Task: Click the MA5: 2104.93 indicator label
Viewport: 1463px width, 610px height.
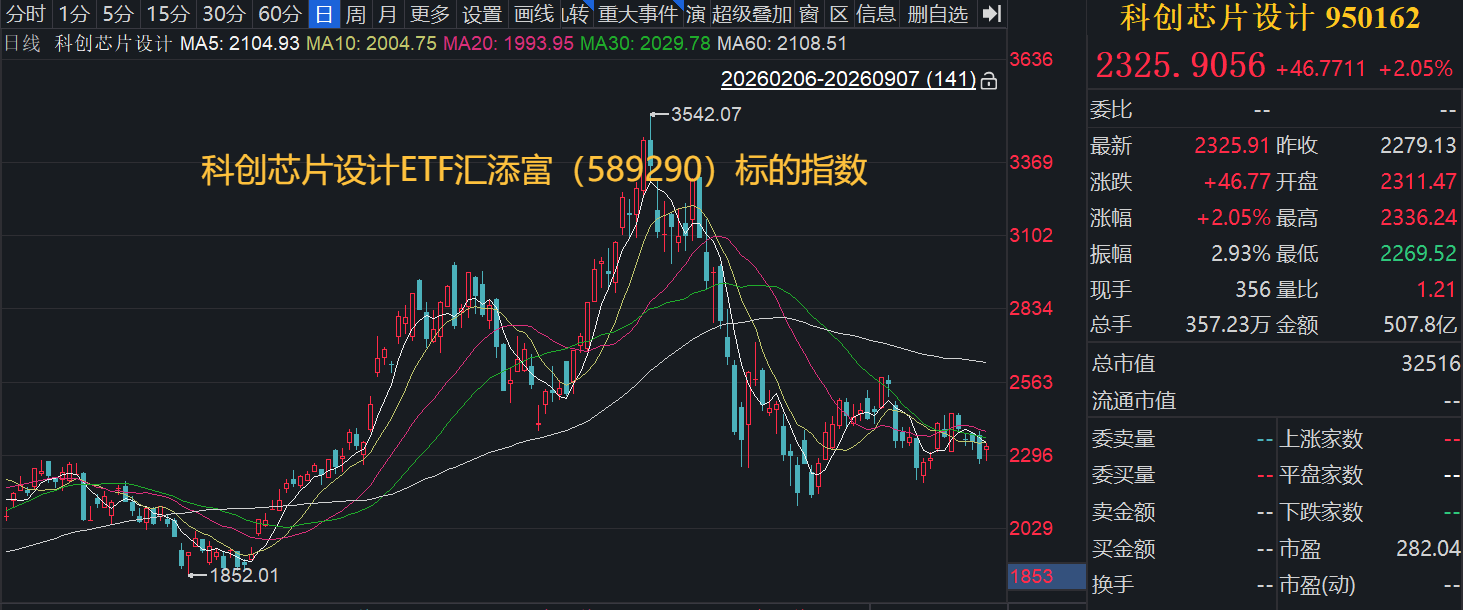Action: pyautogui.click(x=240, y=43)
